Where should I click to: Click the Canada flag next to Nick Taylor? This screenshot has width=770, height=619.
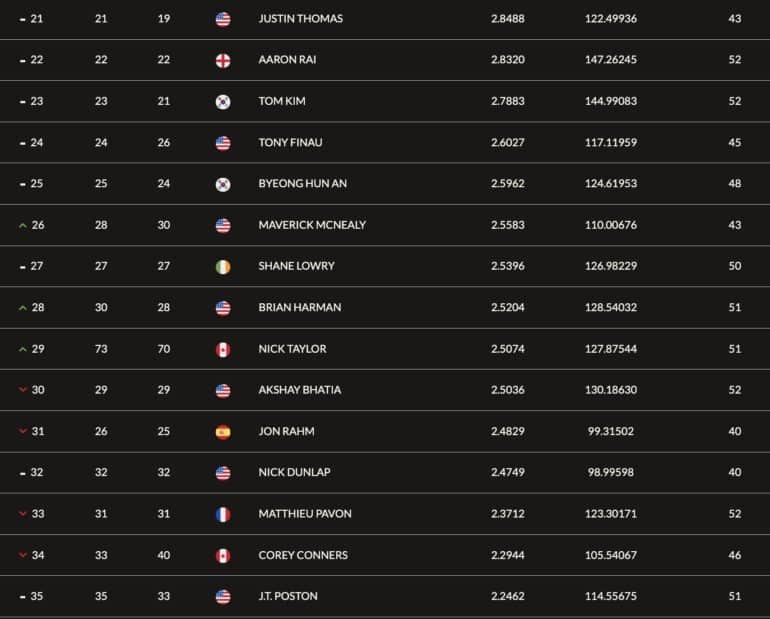(223, 350)
